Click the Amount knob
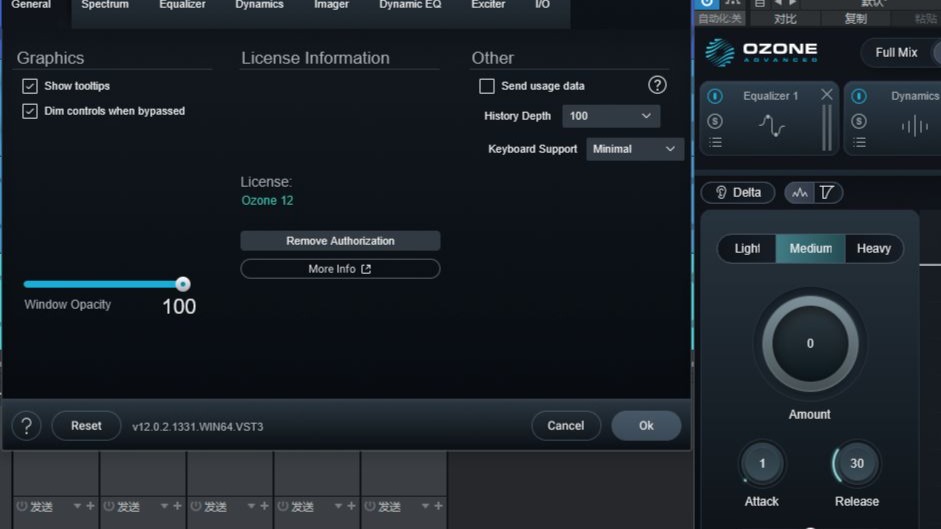941x529 pixels. coord(810,343)
